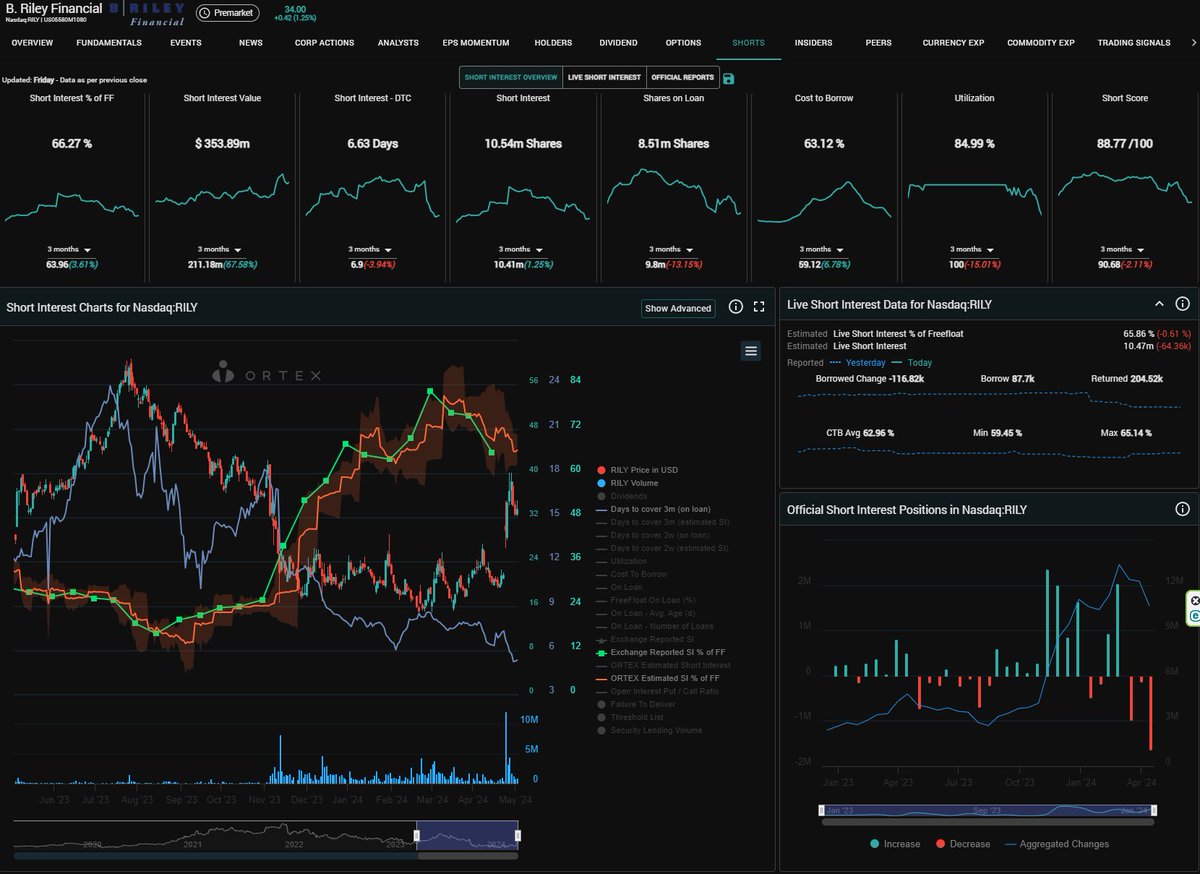Viewport: 1200px width, 874px height.
Task: Open the EPS Momentum tab
Action: tap(476, 43)
